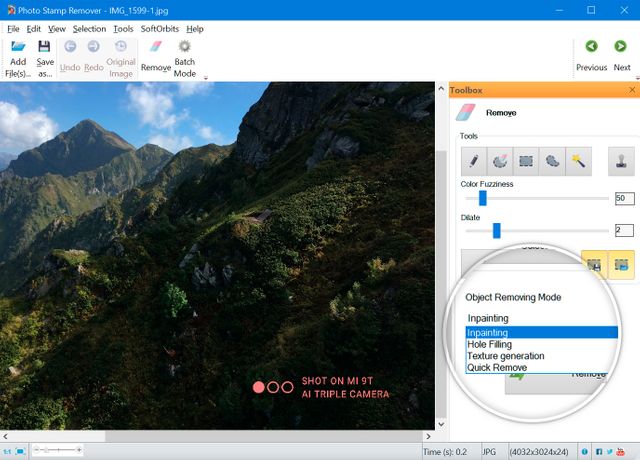Select the magic wand tool
Viewport: 640px width, 460px height.
point(579,161)
